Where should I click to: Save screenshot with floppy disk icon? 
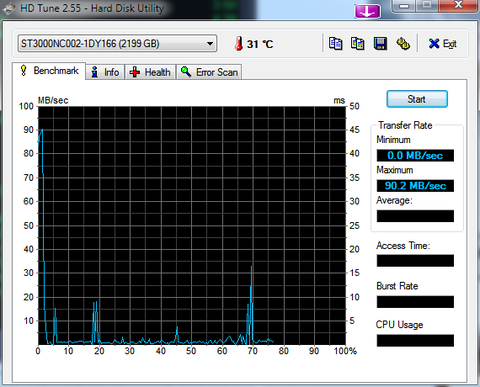pos(380,44)
